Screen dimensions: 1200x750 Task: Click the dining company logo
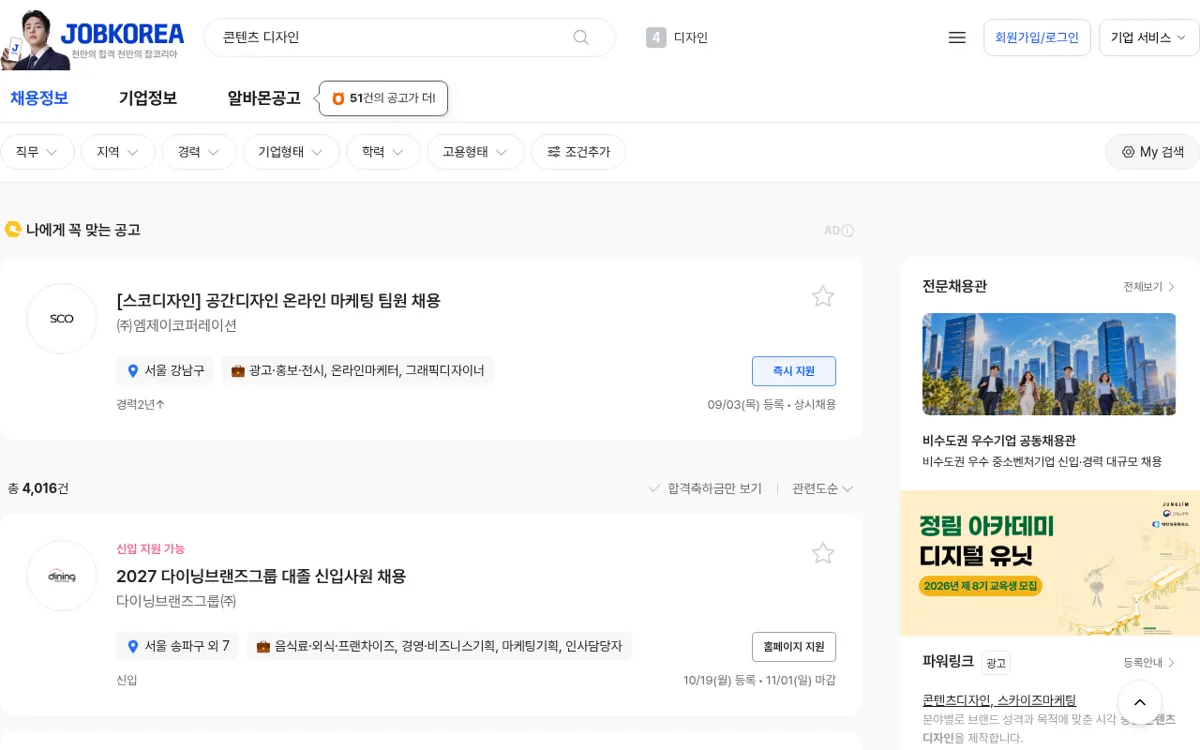(62, 576)
